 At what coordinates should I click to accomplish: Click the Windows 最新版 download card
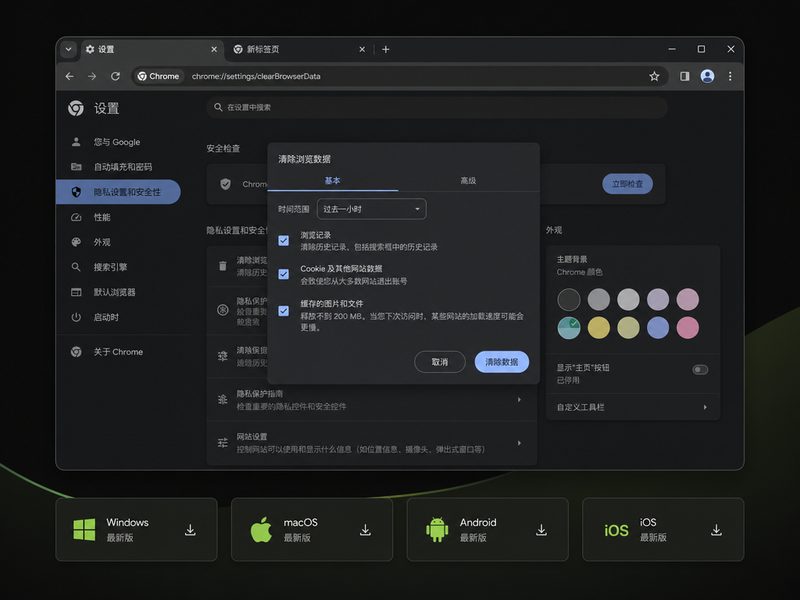pos(136,530)
